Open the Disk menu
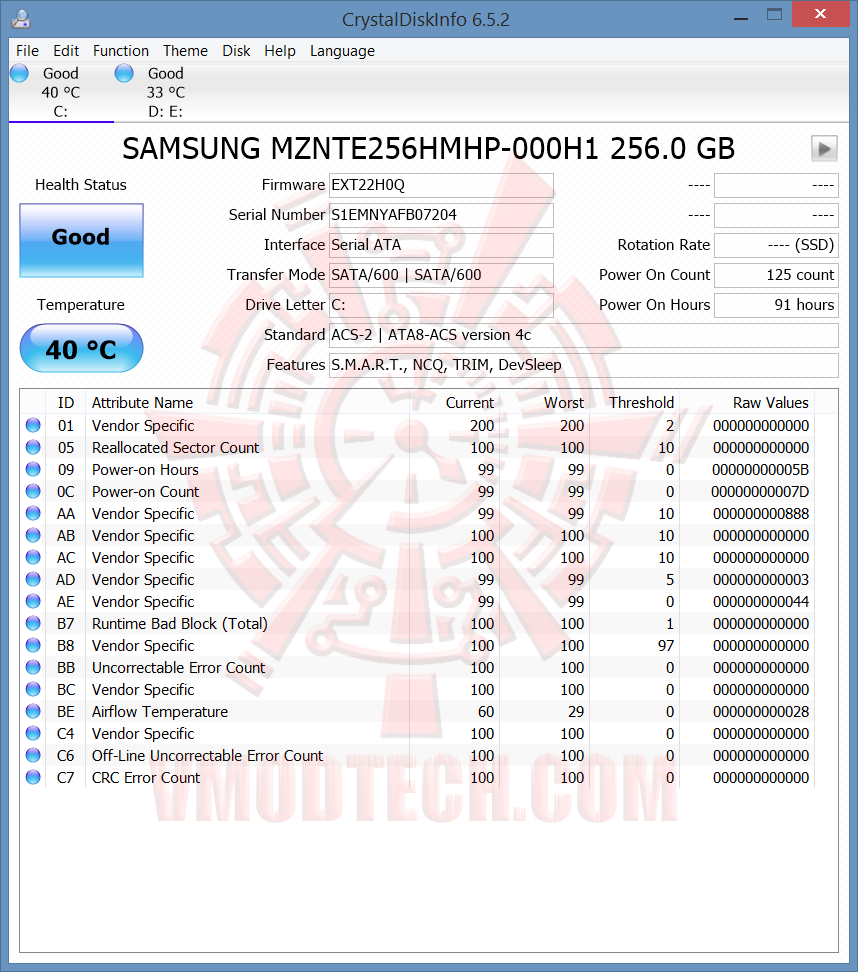 coord(236,51)
